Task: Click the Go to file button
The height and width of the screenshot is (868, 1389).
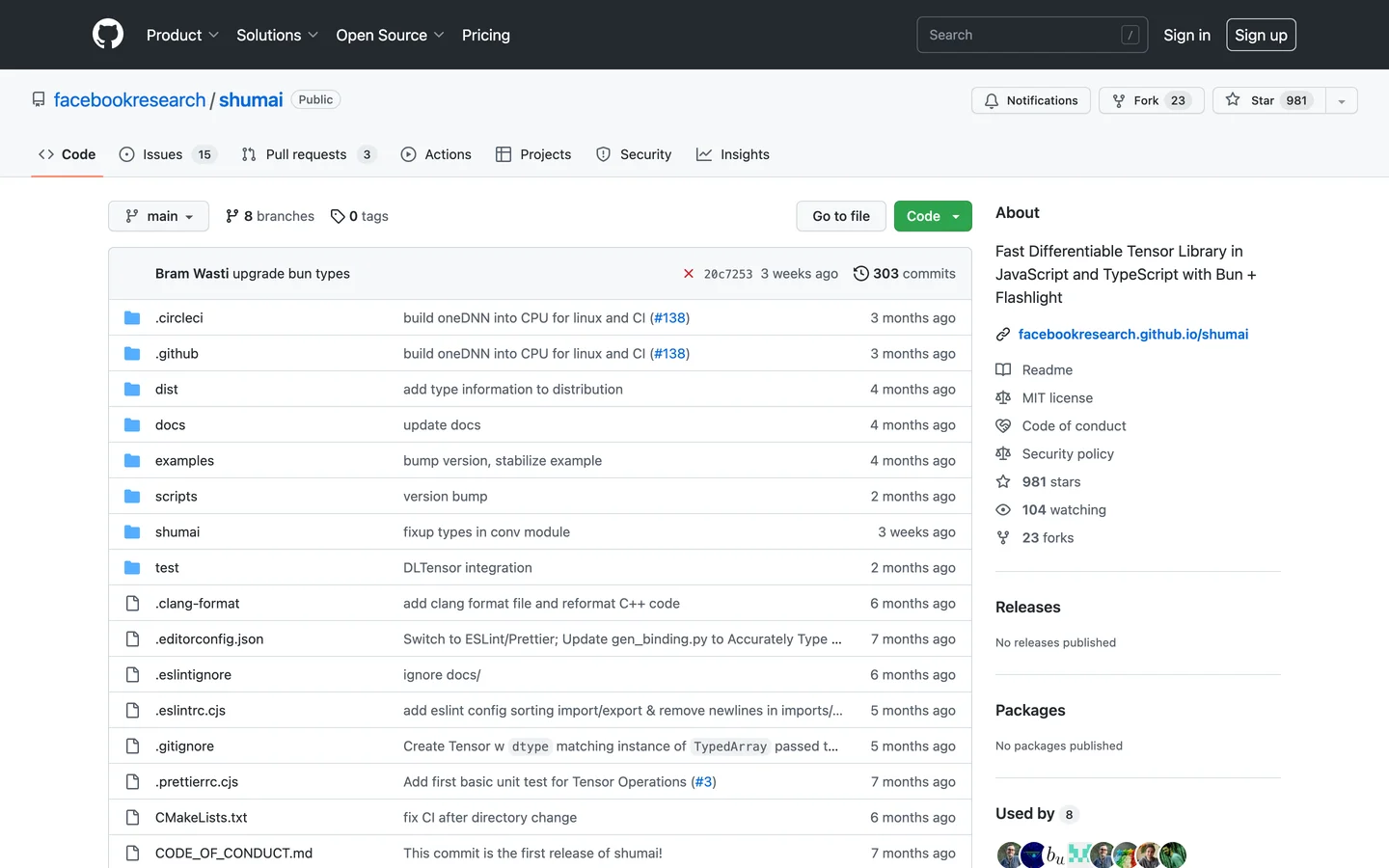Action: (x=841, y=216)
